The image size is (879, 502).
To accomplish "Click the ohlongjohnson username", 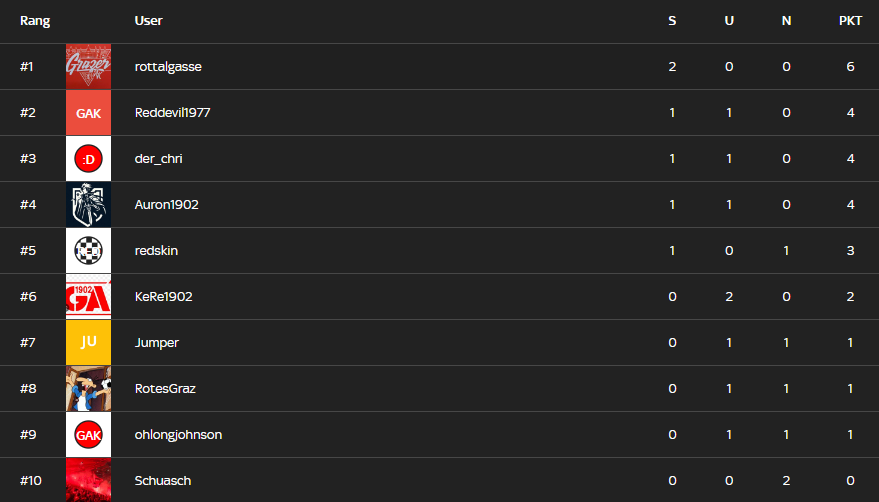I will coord(178,435).
